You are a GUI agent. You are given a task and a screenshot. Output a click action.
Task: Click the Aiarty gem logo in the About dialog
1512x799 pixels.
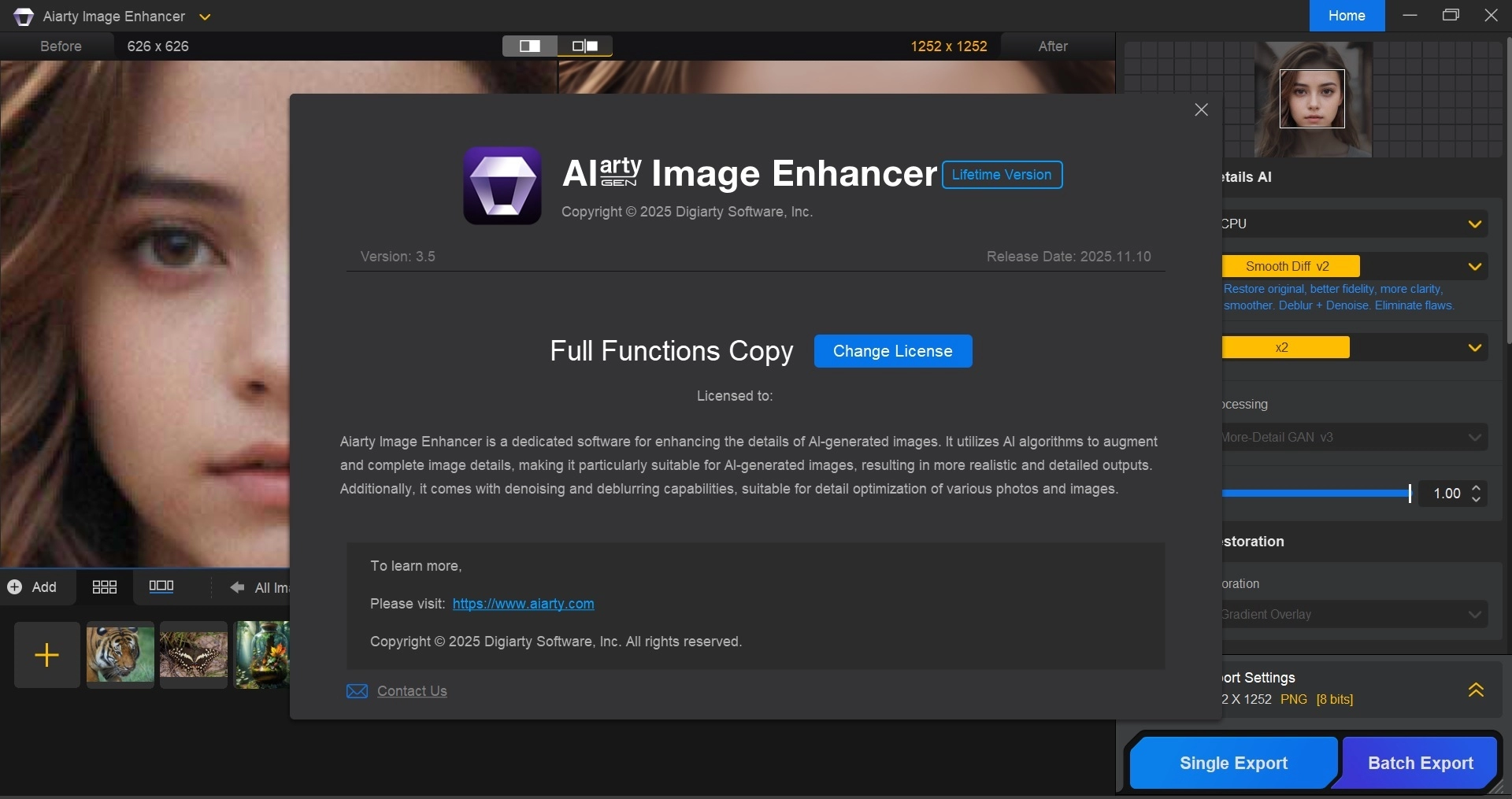point(502,186)
